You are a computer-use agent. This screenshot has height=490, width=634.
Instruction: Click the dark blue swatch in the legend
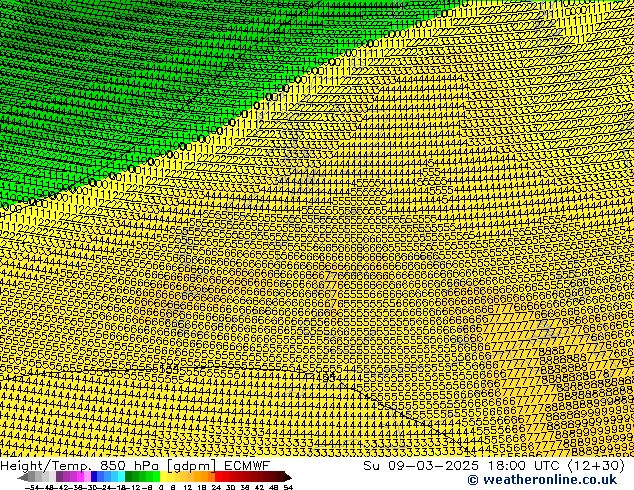pyautogui.click(x=94, y=477)
